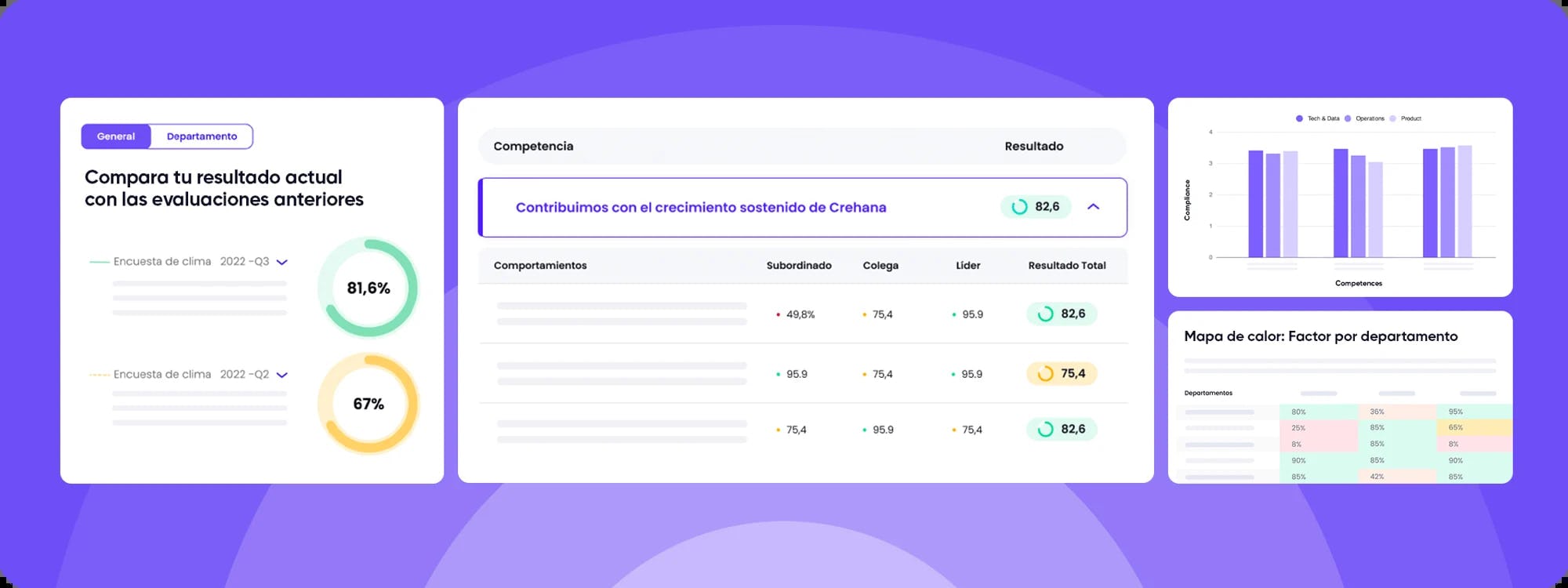The image size is (1568, 588).
Task: Click the 82,6 score badge in the competency header row
Action: tap(1036, 207)
